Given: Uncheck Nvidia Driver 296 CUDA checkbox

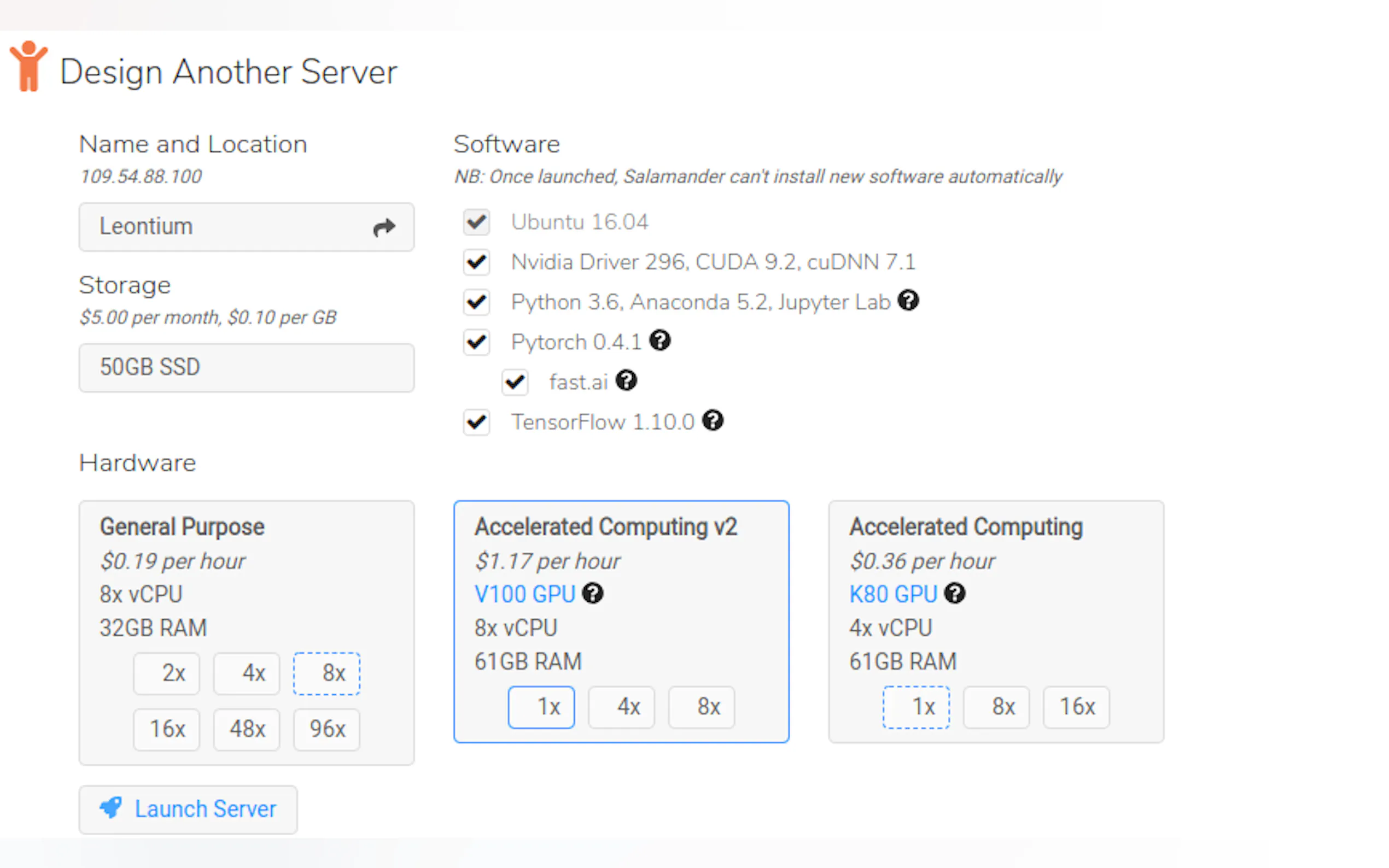Looking at the screenshot, I should click(x=476, y=262).
